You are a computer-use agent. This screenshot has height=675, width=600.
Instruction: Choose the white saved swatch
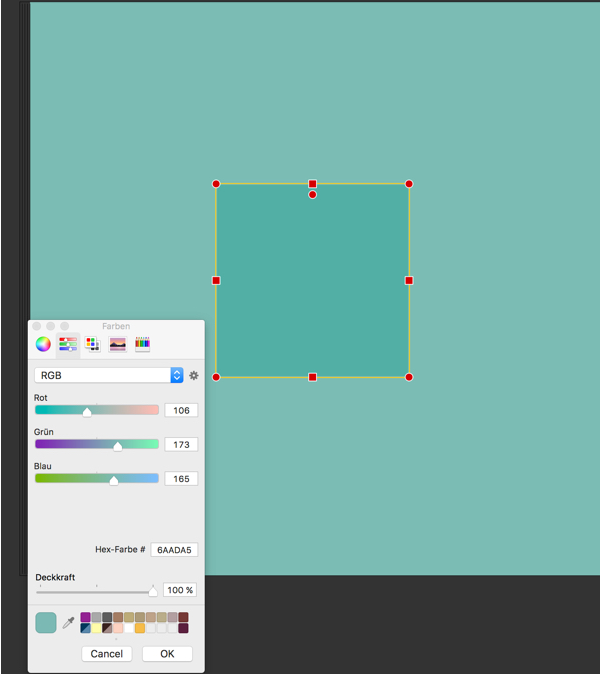pyautogui.click(x=129, y=628)
